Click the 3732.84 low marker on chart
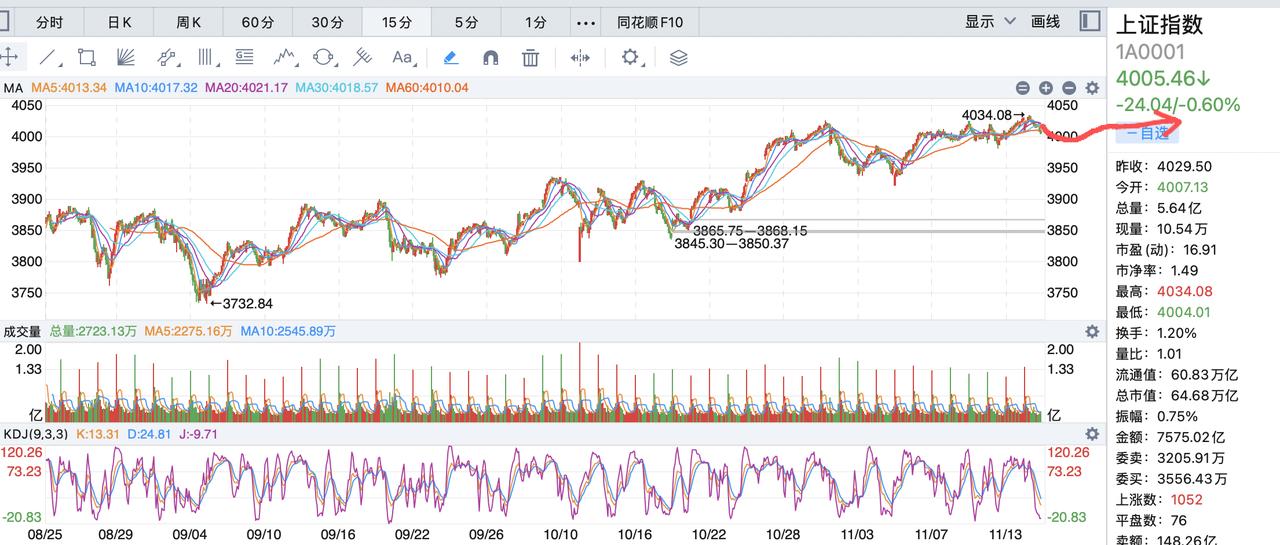Image resolution: width=1280 pixels, height=545 pixels. (x=241, y=303)
